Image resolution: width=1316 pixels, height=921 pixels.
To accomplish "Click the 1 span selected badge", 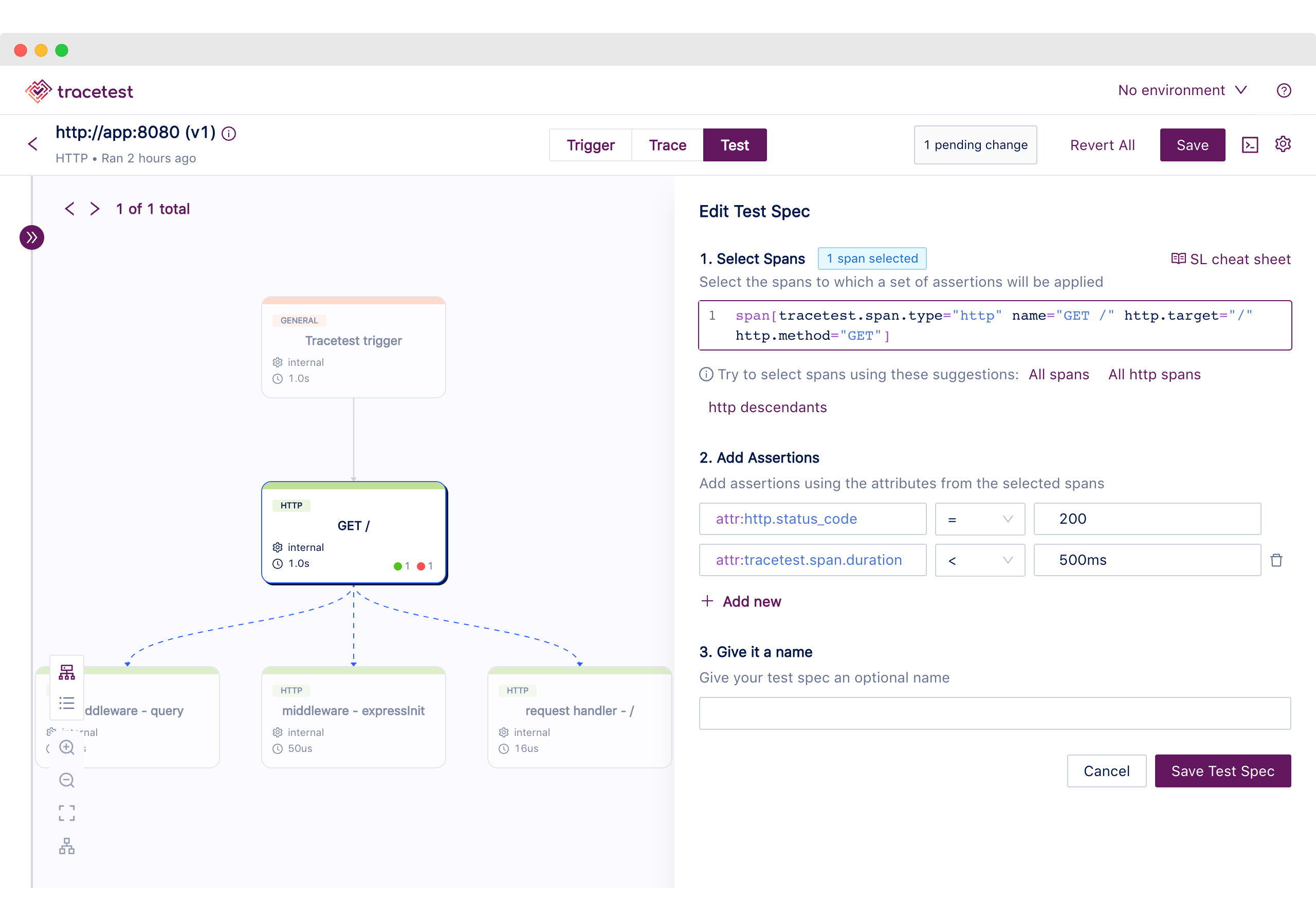I will [x=872, y=259].
